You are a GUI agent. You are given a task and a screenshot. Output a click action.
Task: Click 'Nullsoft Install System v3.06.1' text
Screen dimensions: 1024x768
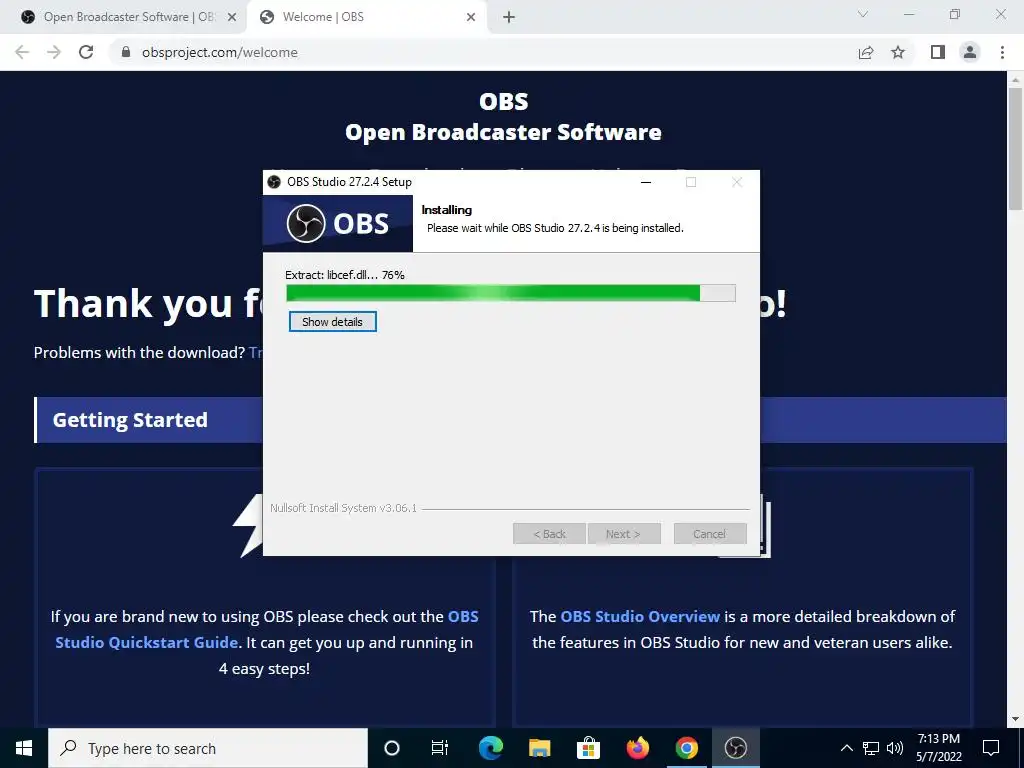344,507
